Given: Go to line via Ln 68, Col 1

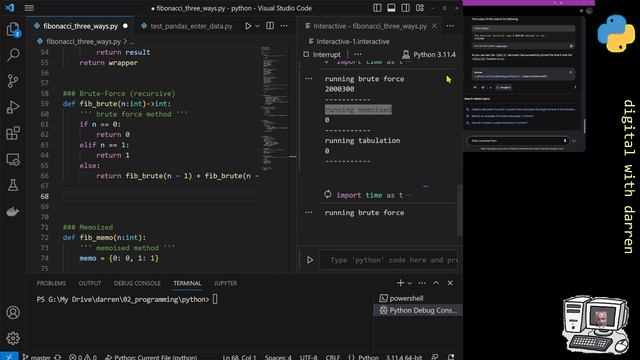Looking at the screenshot, I should click(x=239, y=357).
